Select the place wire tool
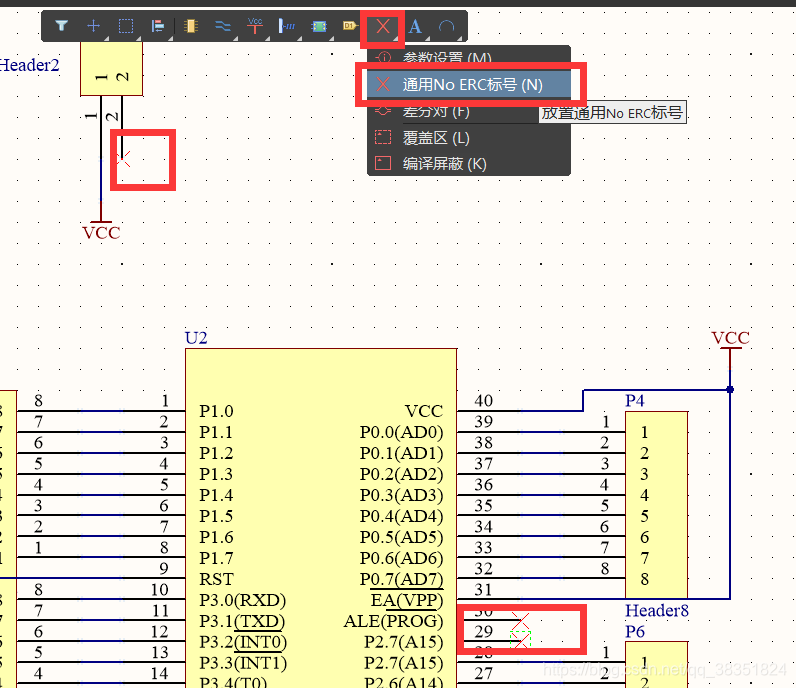The width and height of the screenshot is (796, 688). click(x=222, y=26)
